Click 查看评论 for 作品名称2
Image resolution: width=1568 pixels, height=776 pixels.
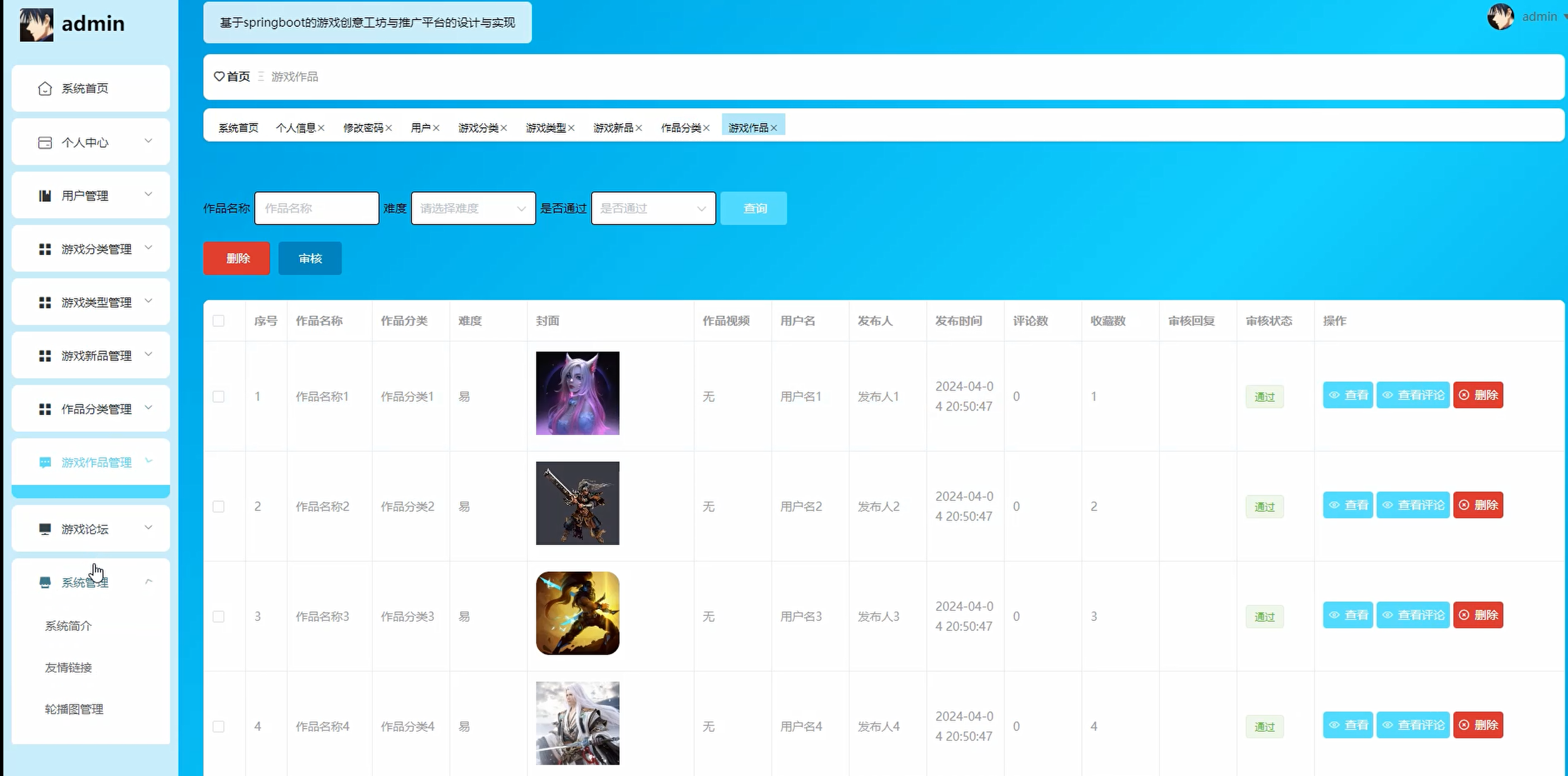tap(1413, 505)
